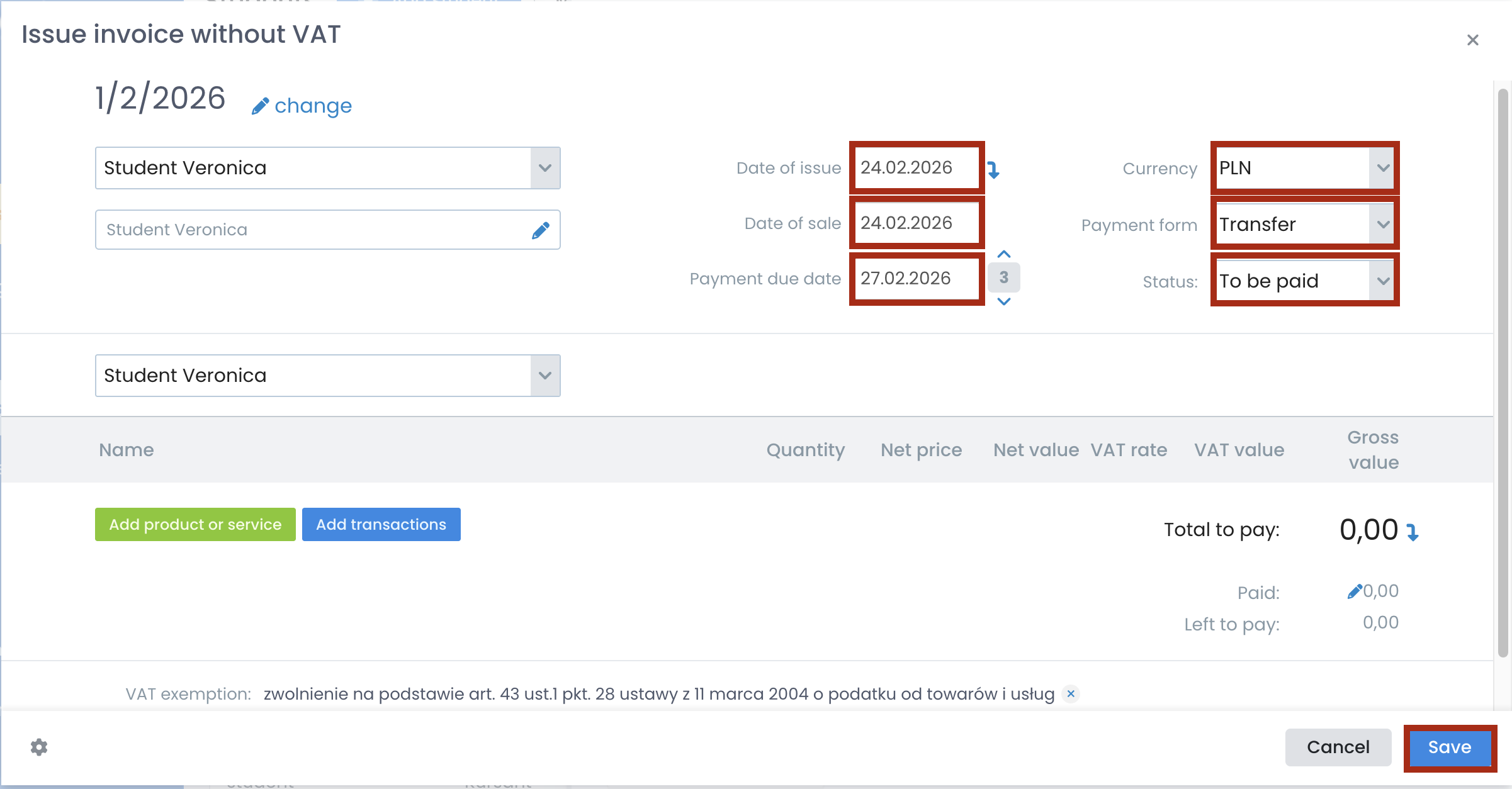Open settings gear at bottom left
This screenshot has height=789, width=1512.
tap(39, 747)
